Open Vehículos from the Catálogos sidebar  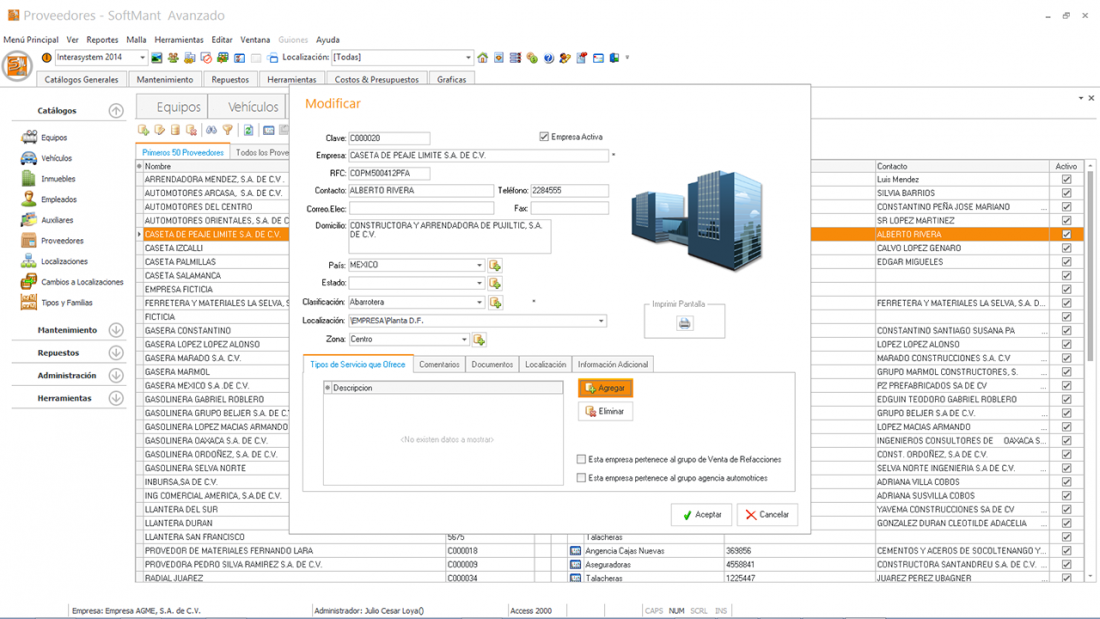click(55, 158)
